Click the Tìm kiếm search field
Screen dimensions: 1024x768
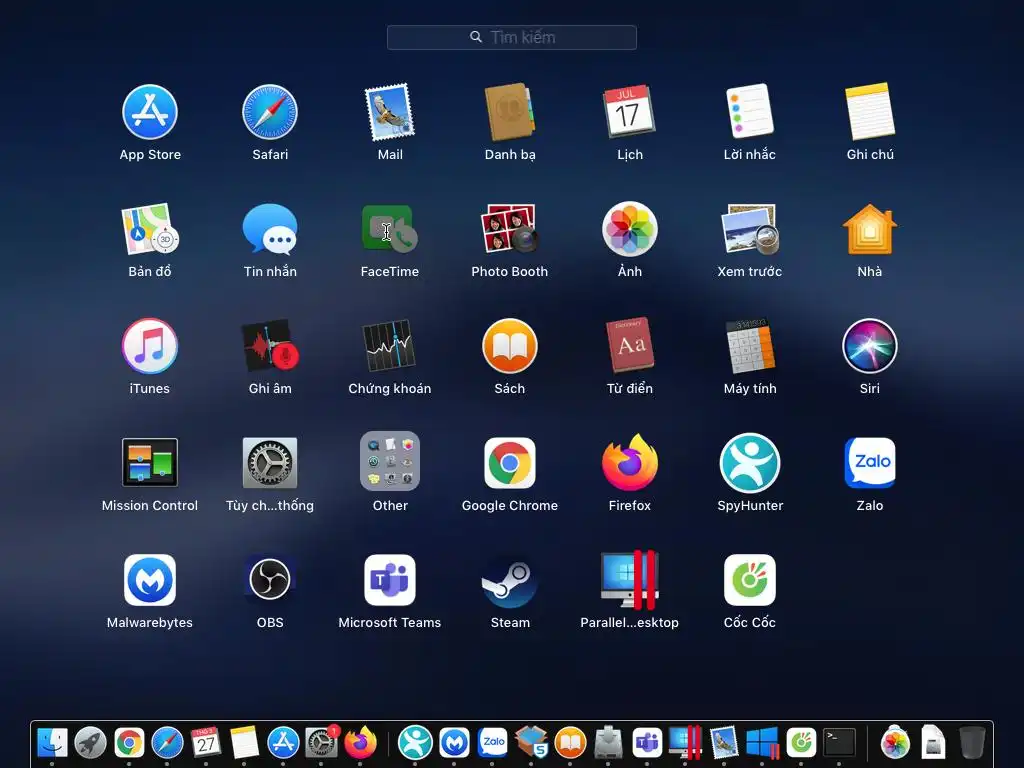pyautogui.click(x=511, y=37)
